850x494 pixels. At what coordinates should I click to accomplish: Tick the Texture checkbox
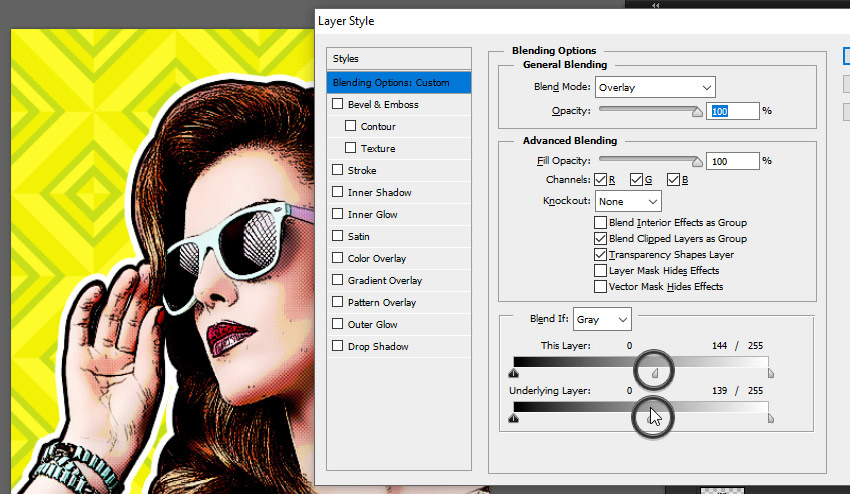coord(351,147)
